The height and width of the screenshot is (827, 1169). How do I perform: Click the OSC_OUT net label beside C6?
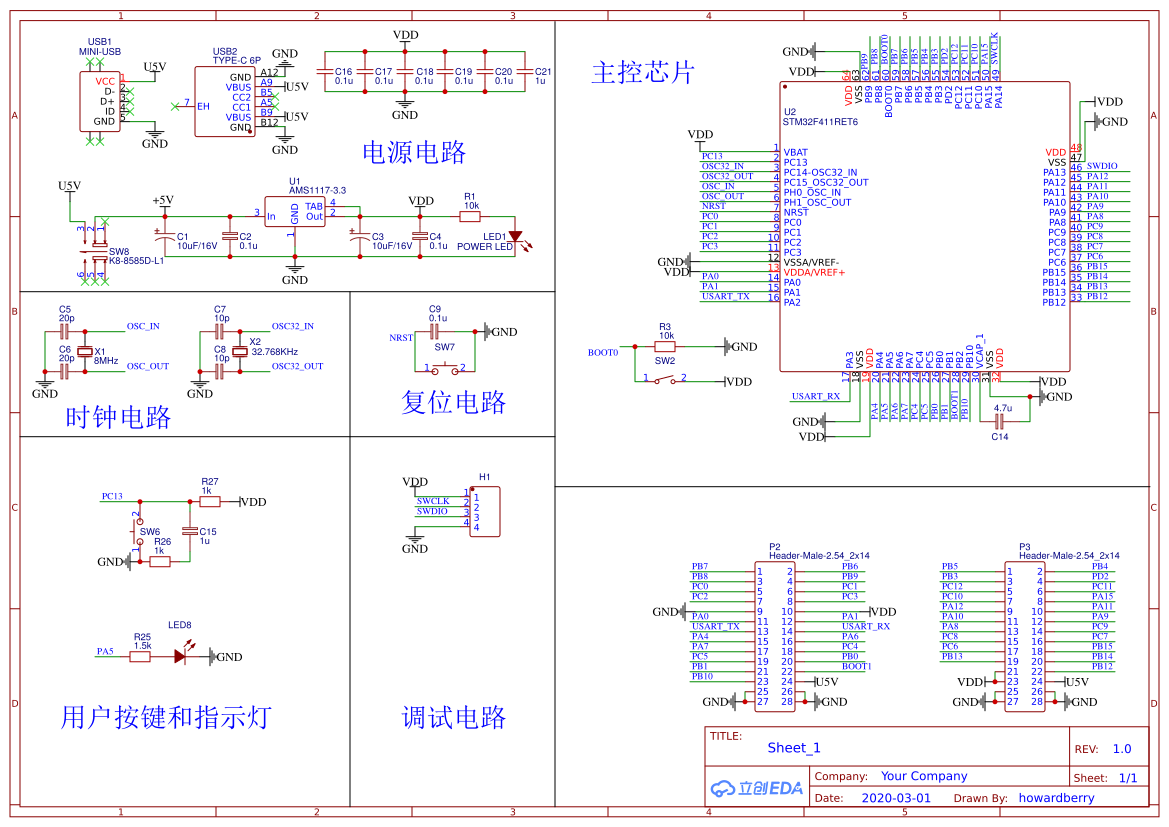(148, 367)
